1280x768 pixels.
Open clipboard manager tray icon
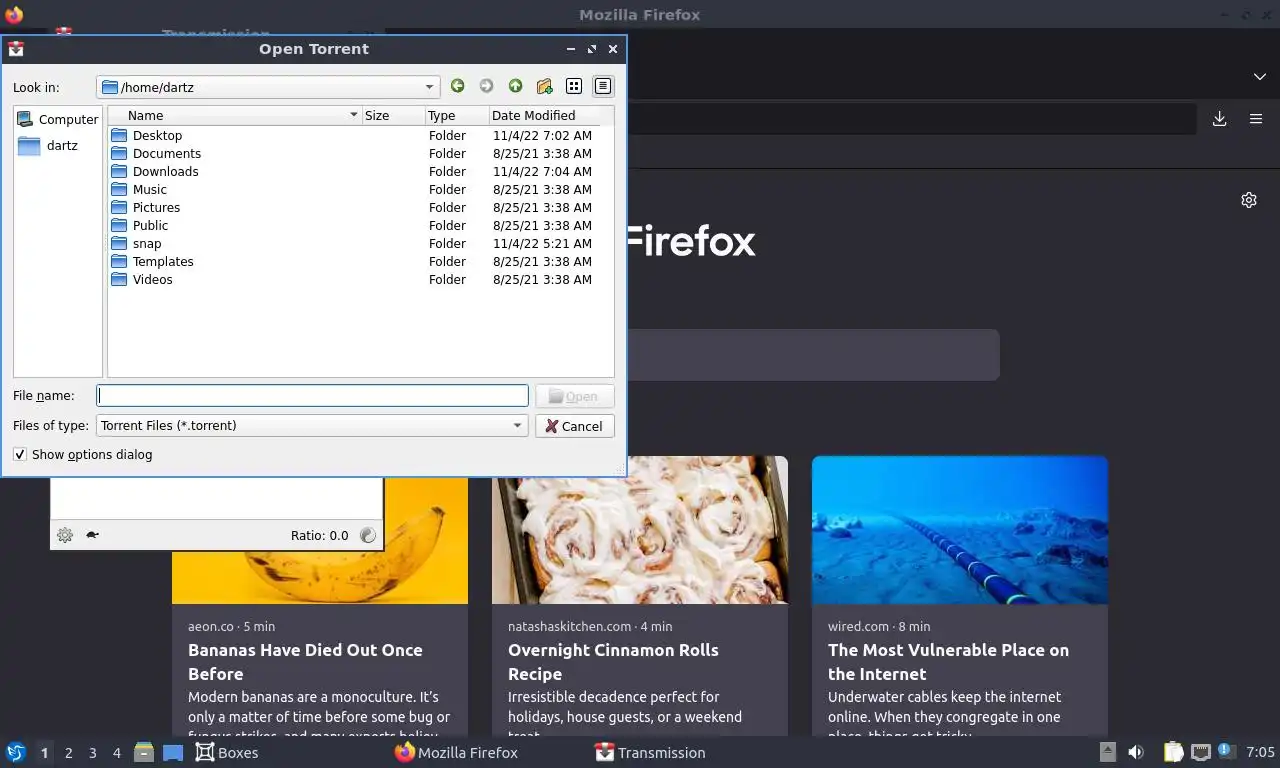point(1174,752)
